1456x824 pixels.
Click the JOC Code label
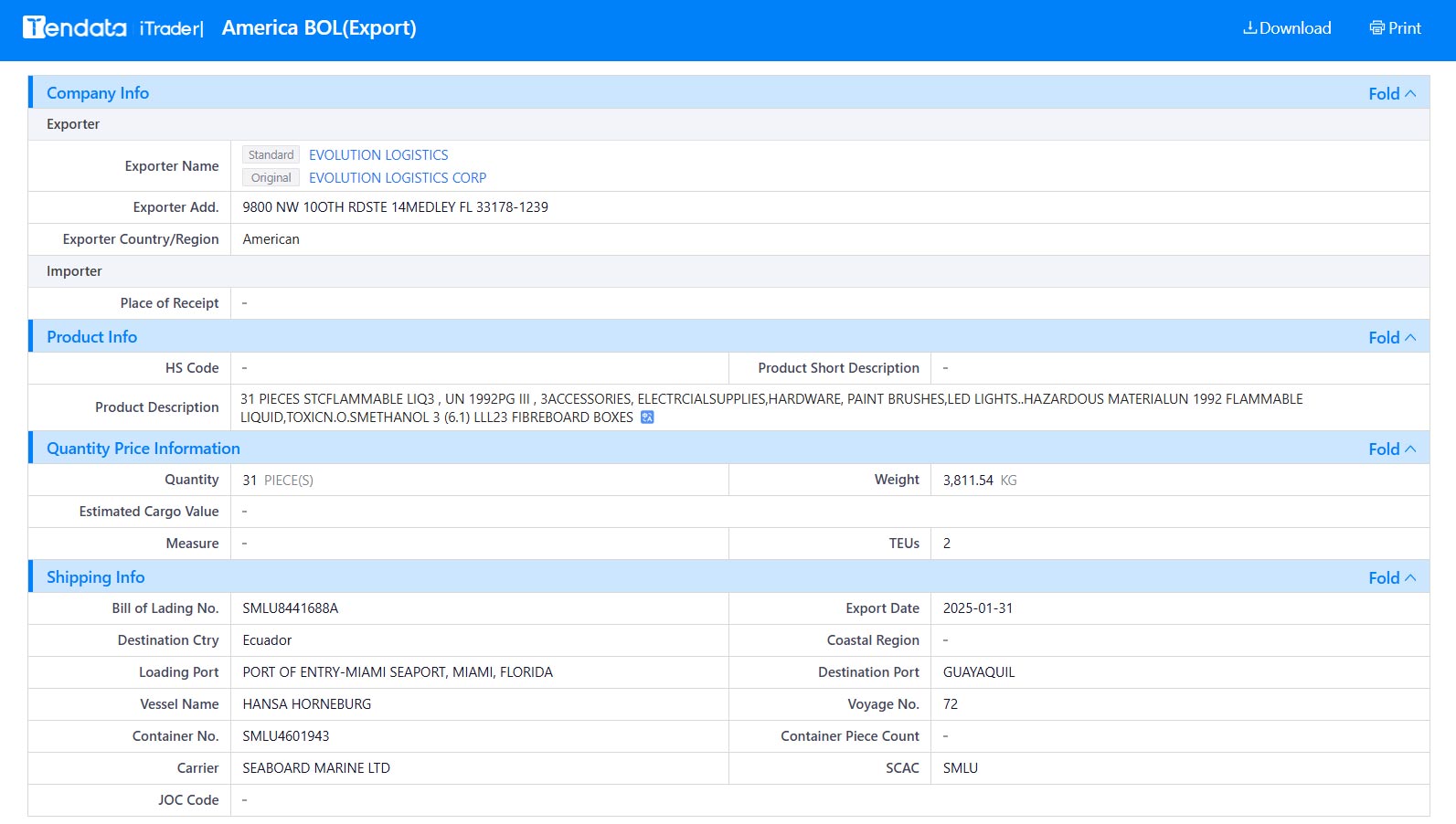click(x=188, y=800)
